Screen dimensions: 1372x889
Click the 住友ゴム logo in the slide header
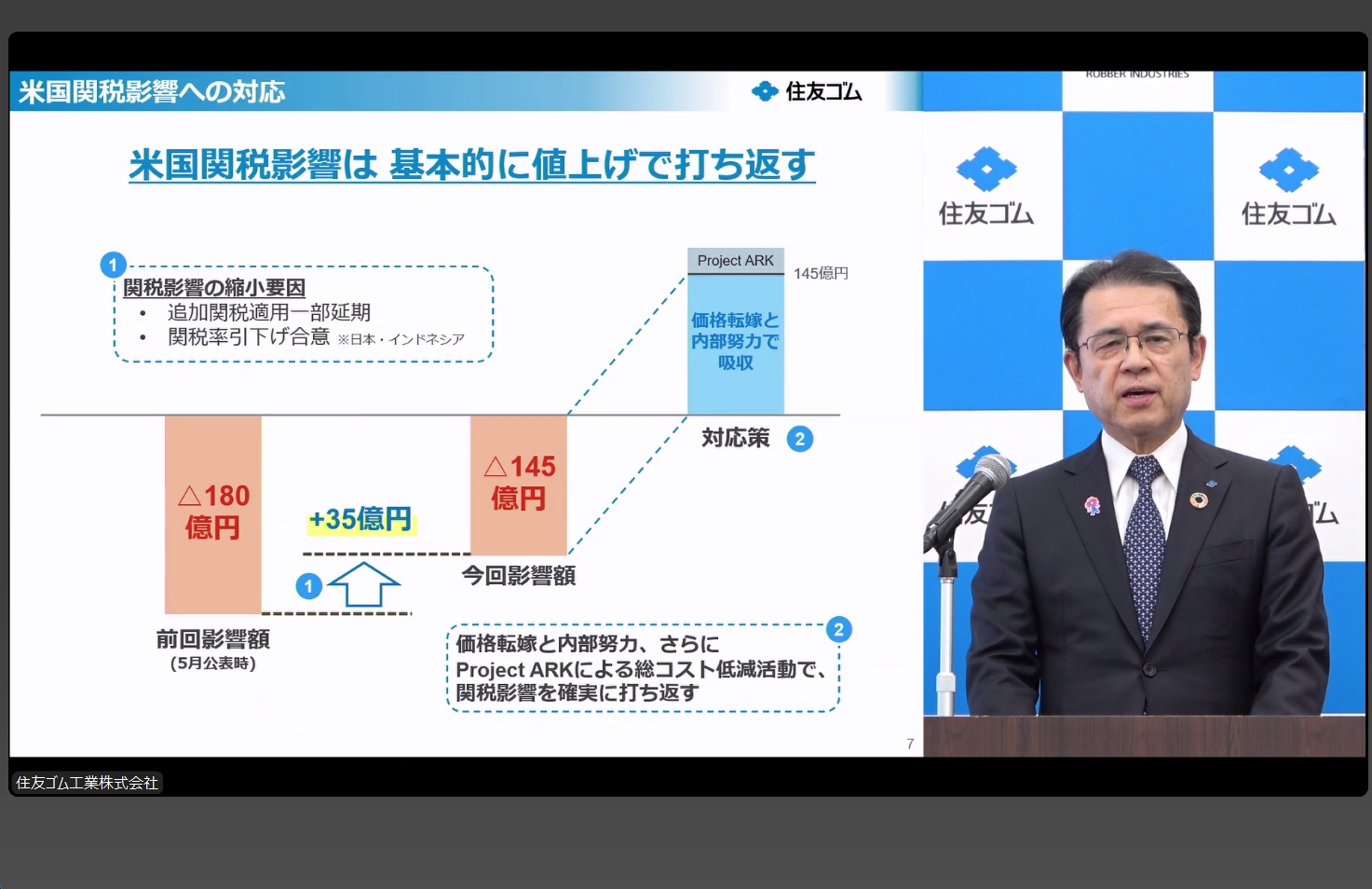[x=807, y=91]
